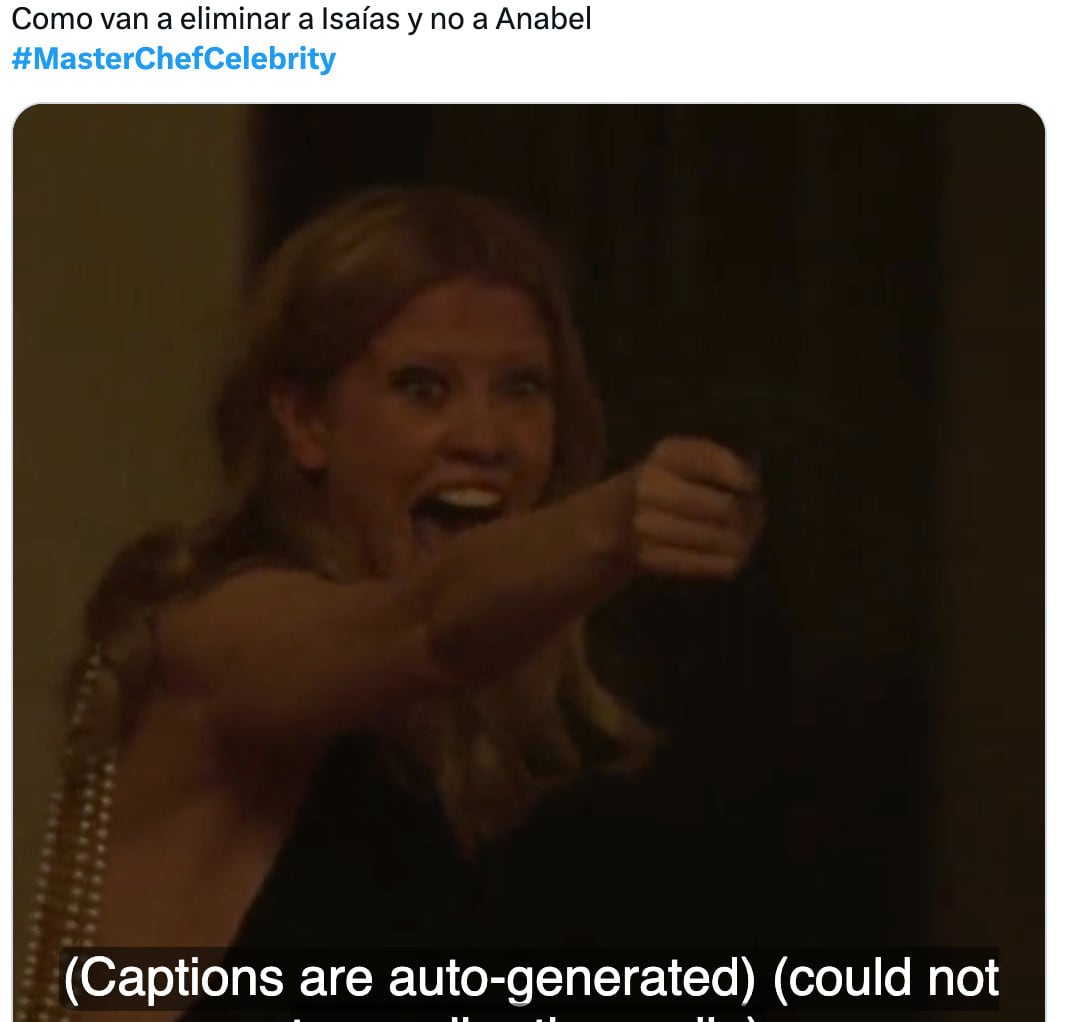Click the woman's open mouth in the video

coord(458,508)
